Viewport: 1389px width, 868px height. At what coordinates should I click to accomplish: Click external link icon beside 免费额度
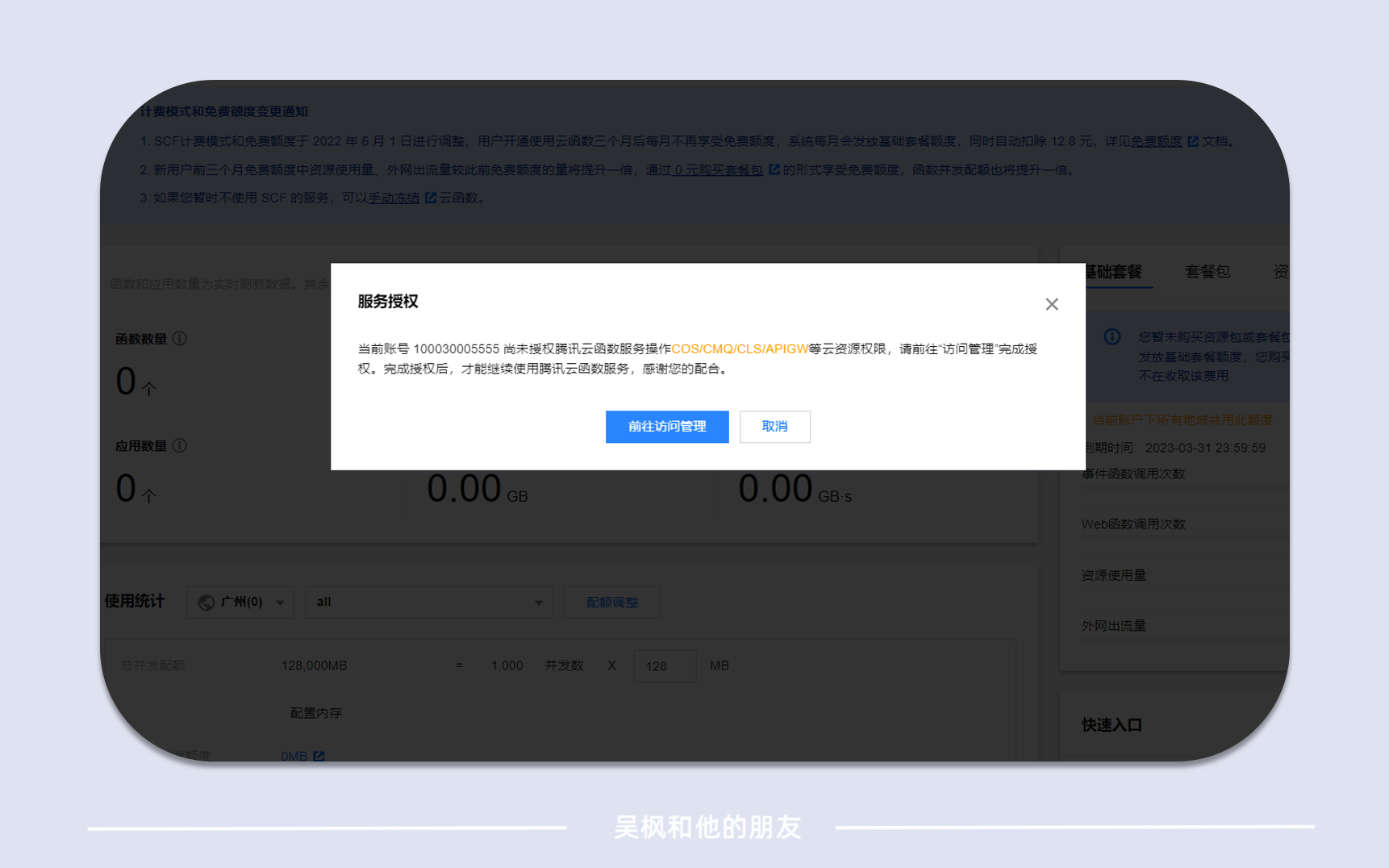(x=1193, y=141)
